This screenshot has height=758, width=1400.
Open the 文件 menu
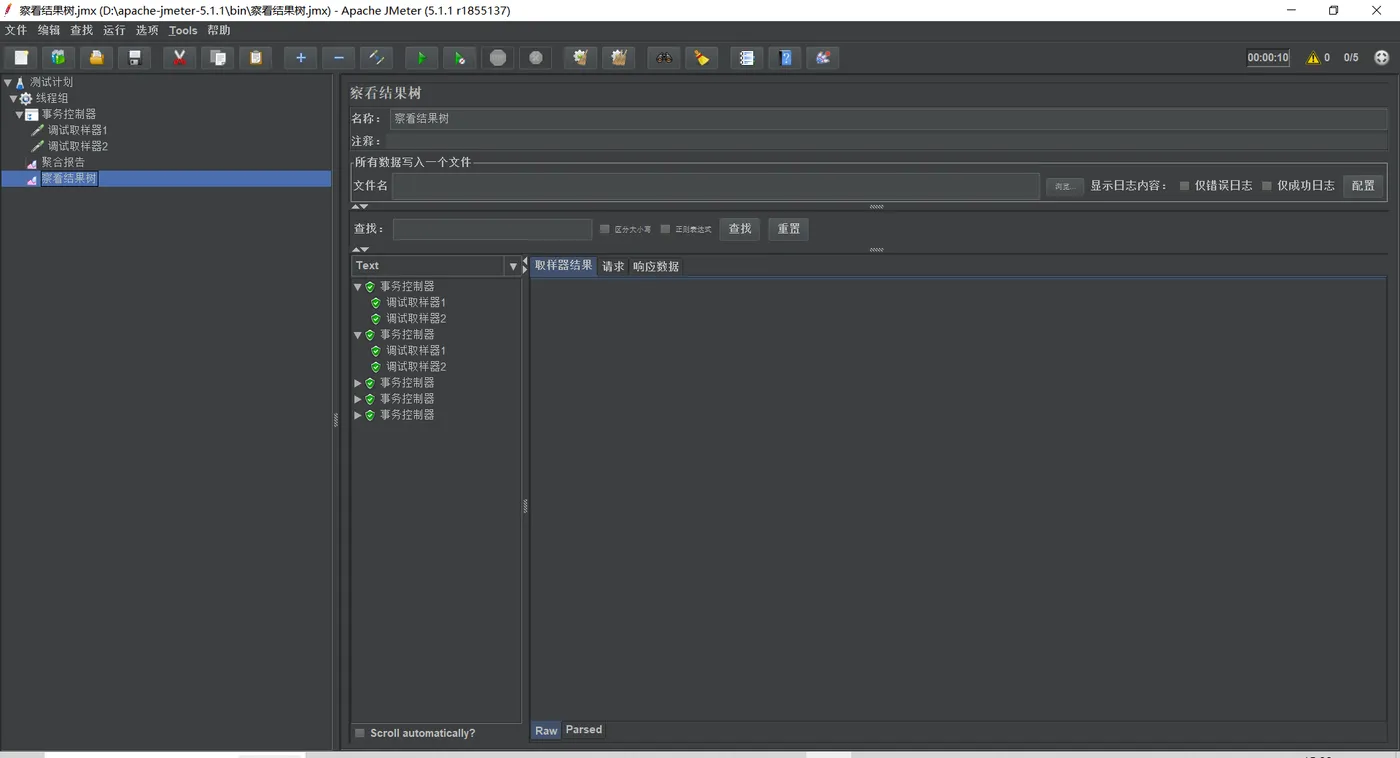(x=16, y=31)
